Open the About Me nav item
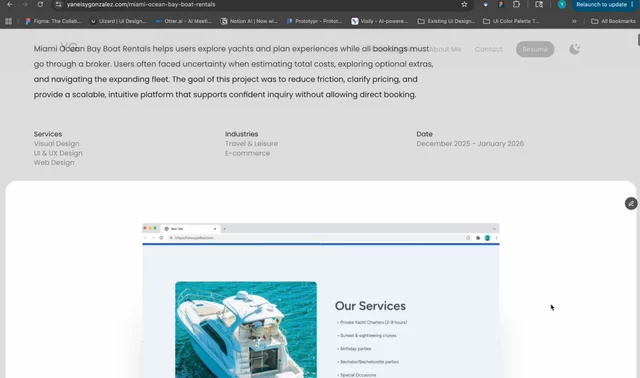640x378 pixels. point(446,49)
